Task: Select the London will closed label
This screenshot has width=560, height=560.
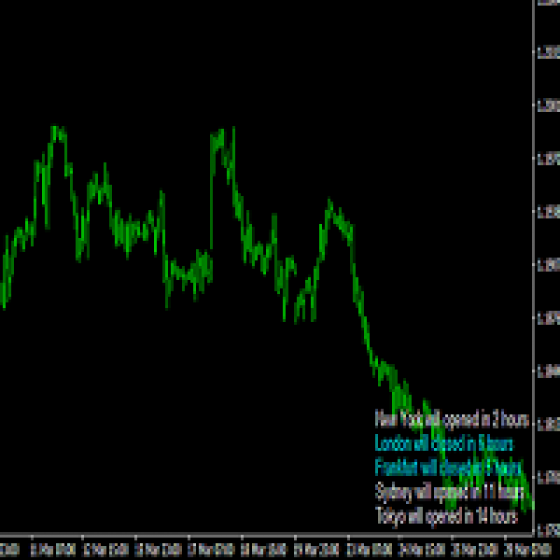Action: (x=444, y=444)
